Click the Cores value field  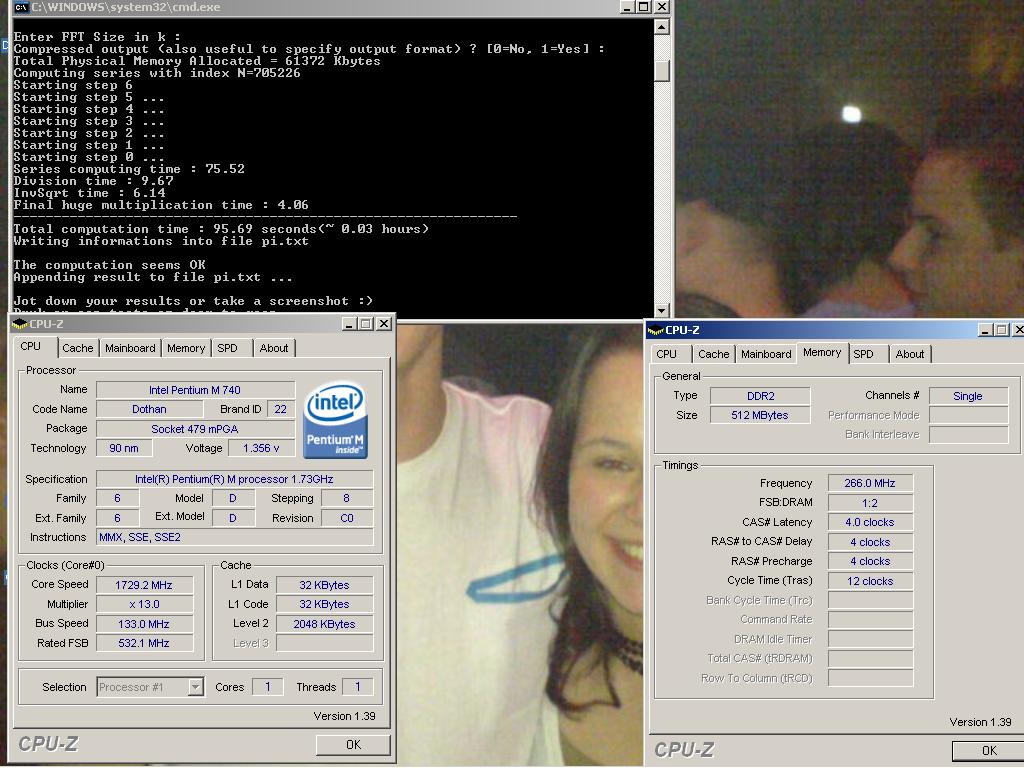coord(268,687)
